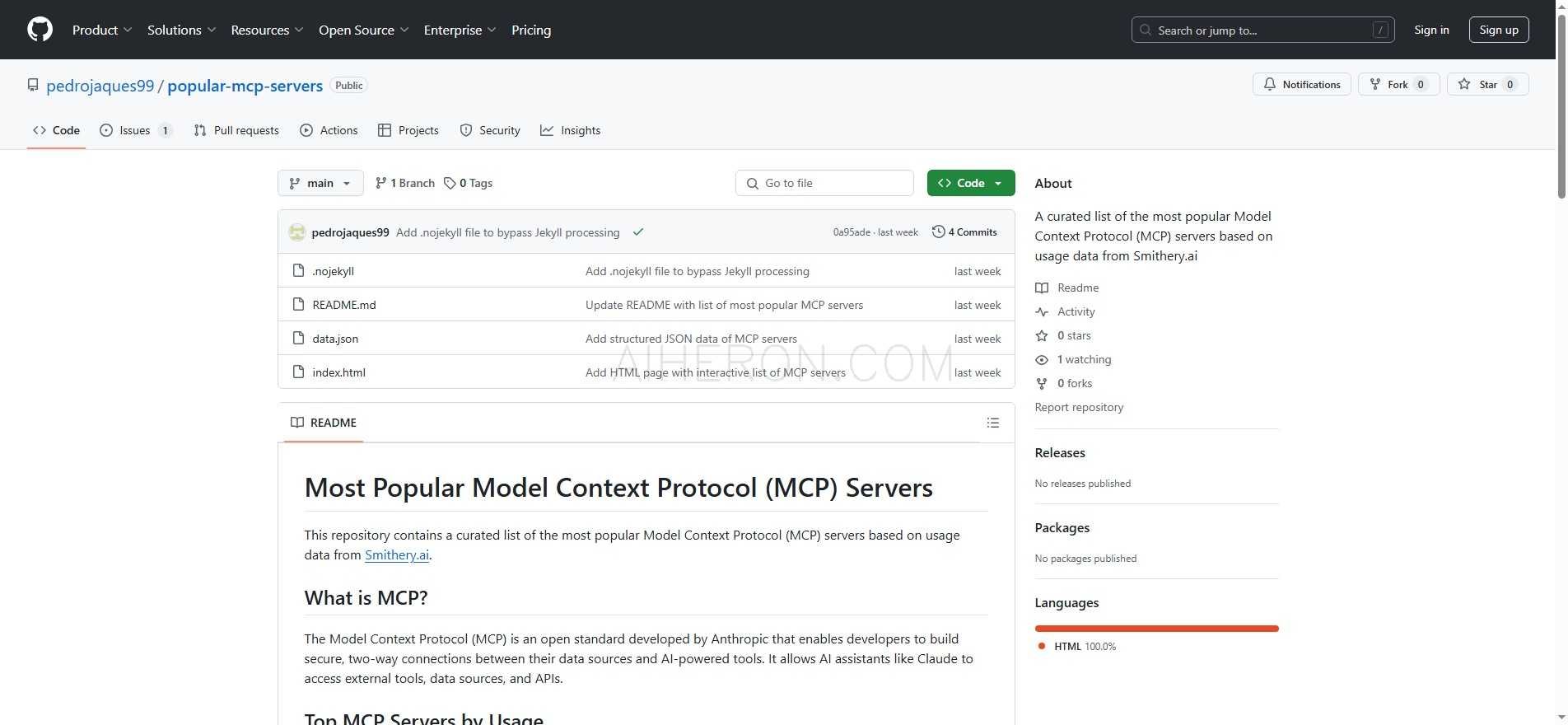
Task: Click the tag icon beside 0 Tags
Action: (450, 183)
